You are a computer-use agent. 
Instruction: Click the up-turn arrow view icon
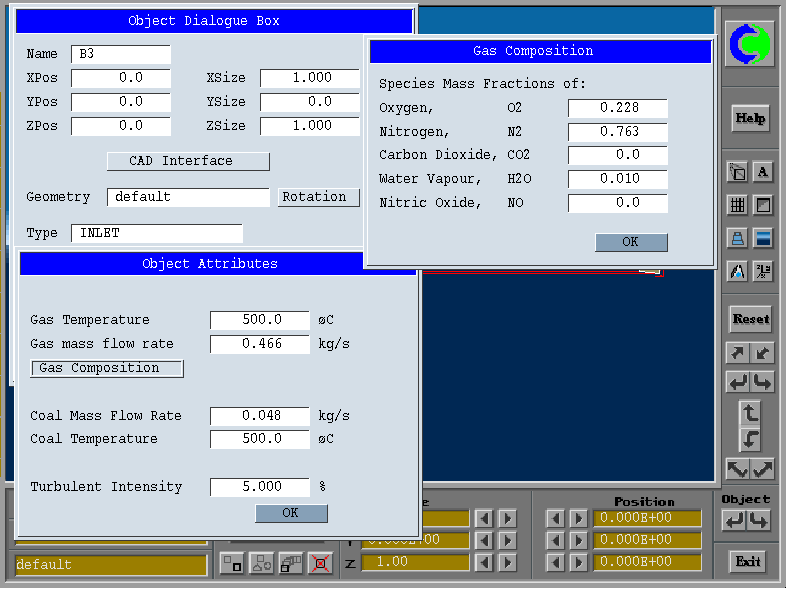point(750,412)
